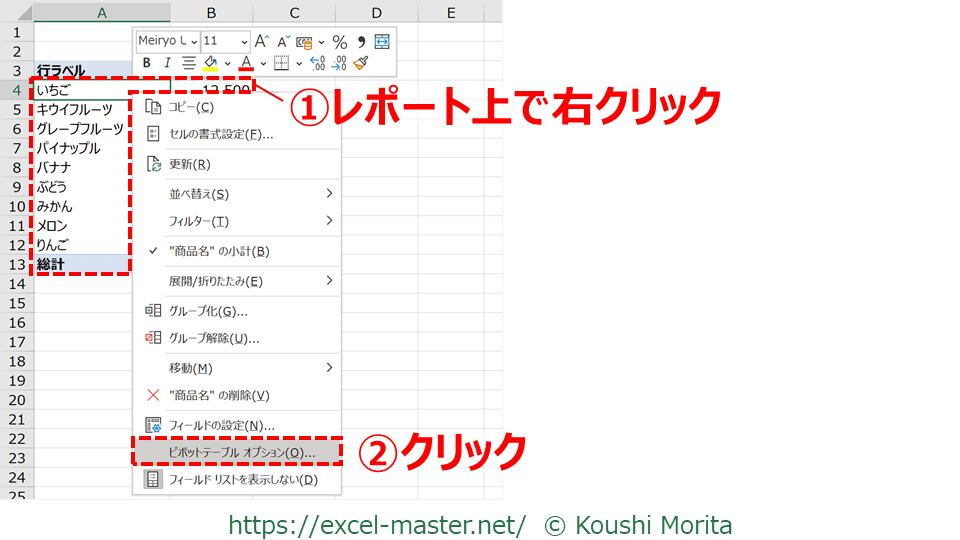960x540 pixels.
Task: Click the decrease font size icon
Action: 283,41
